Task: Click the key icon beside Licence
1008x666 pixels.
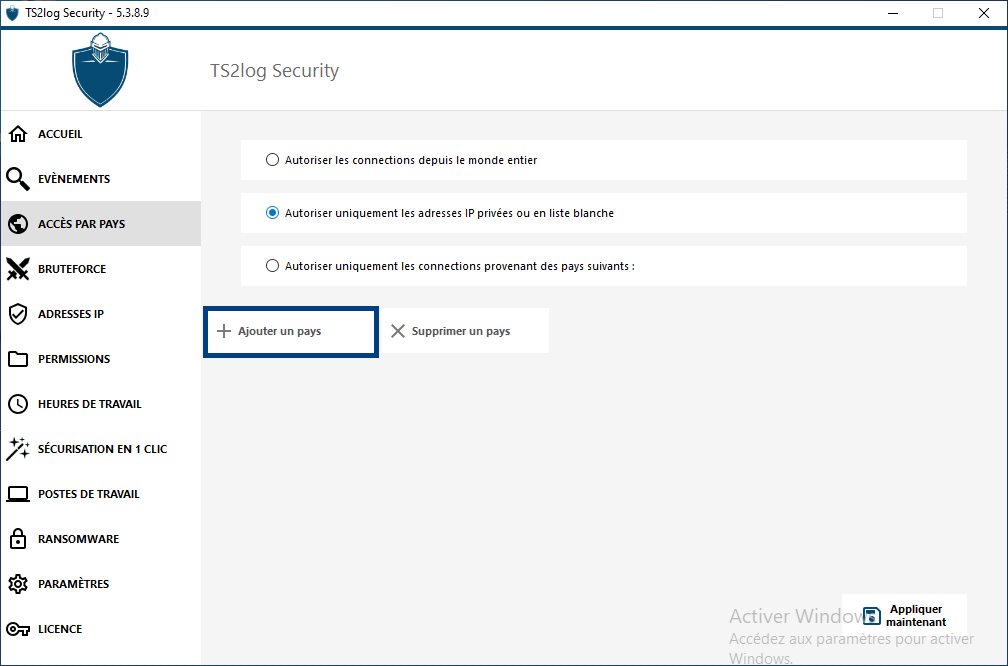Action: coord(18,629)
